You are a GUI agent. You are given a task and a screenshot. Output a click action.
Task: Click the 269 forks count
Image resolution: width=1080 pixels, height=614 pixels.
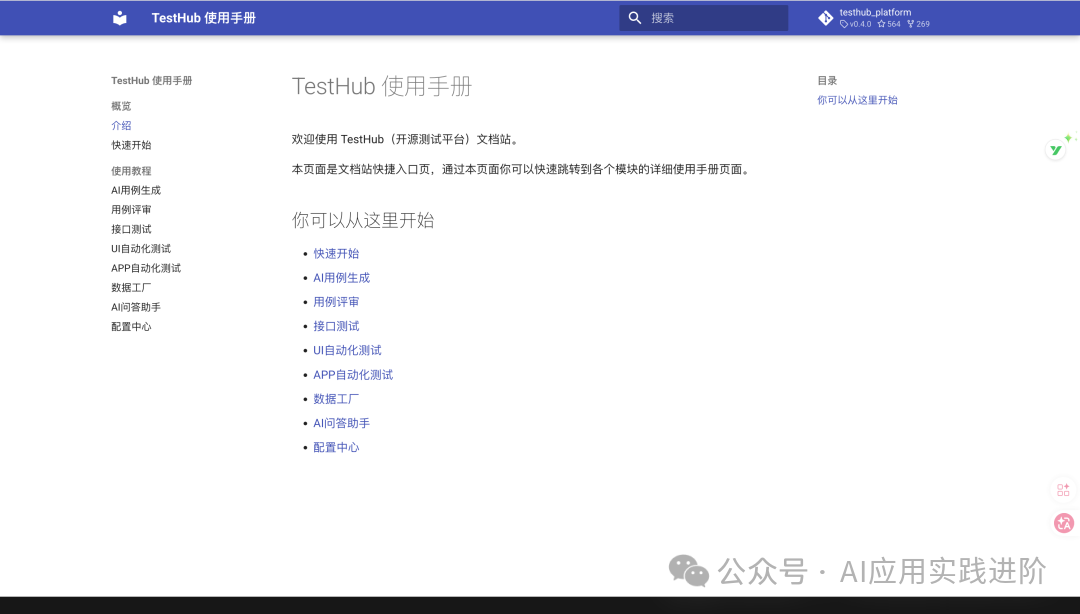point(918,24)
